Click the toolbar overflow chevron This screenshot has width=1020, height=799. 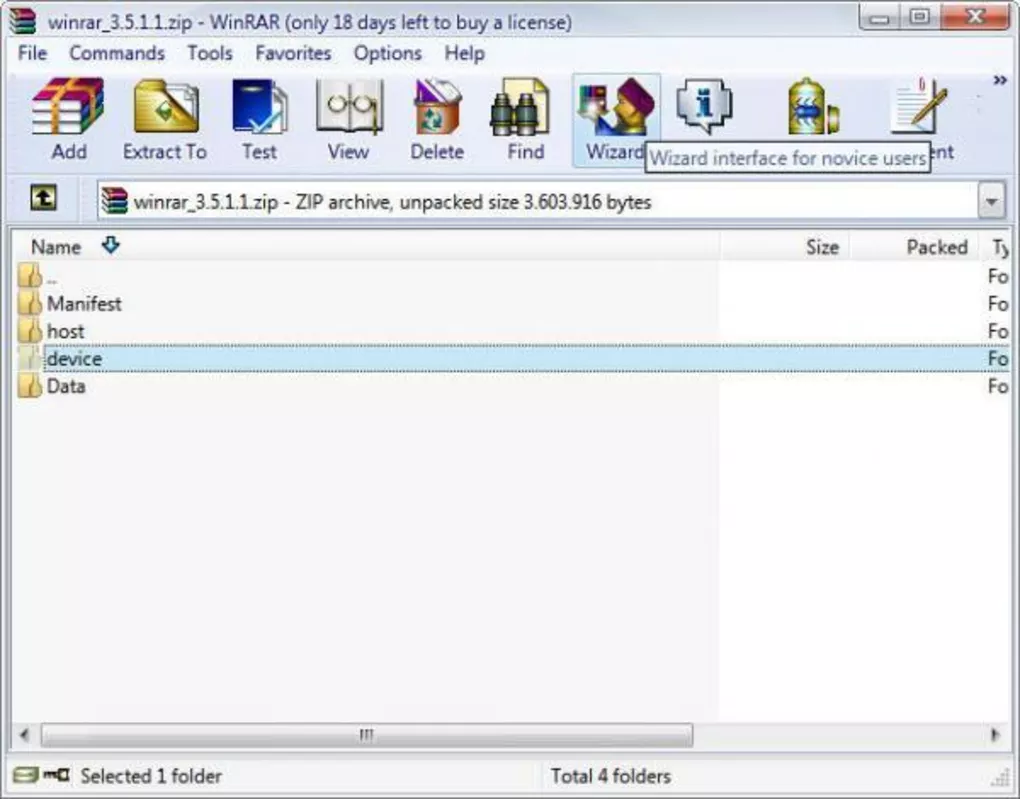(1001, 80)
